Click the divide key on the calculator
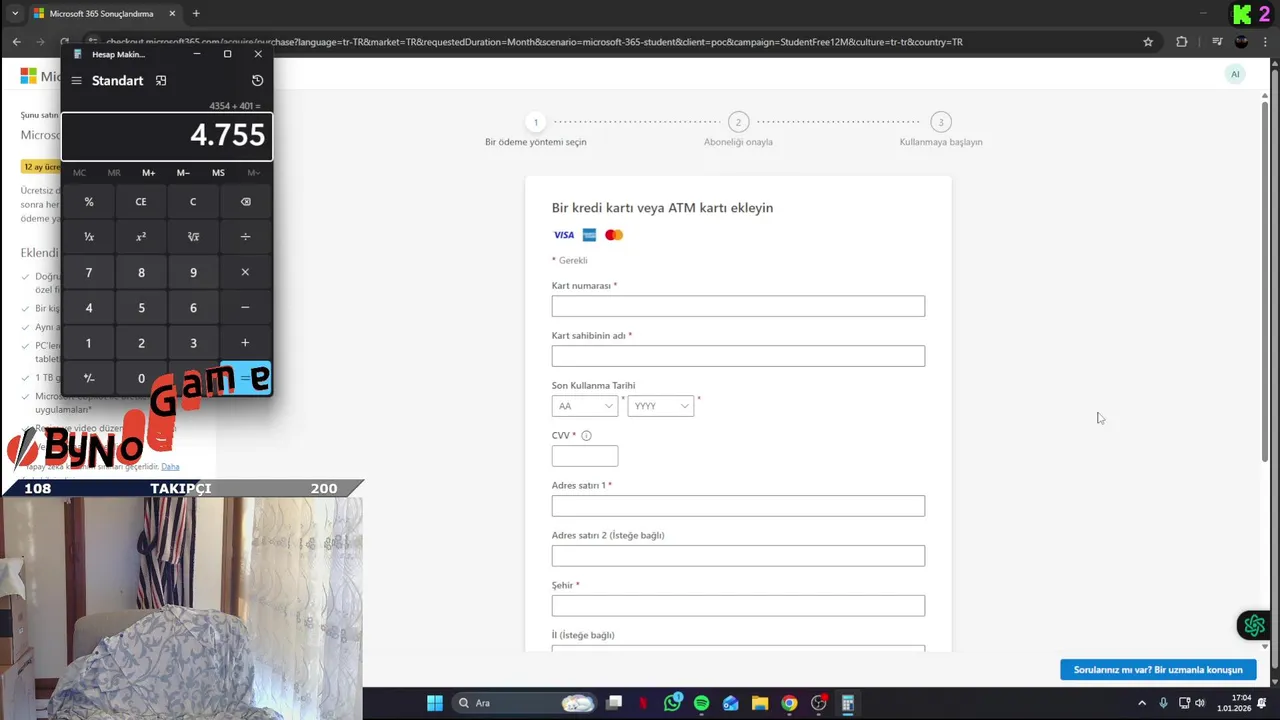 (245, 237)
